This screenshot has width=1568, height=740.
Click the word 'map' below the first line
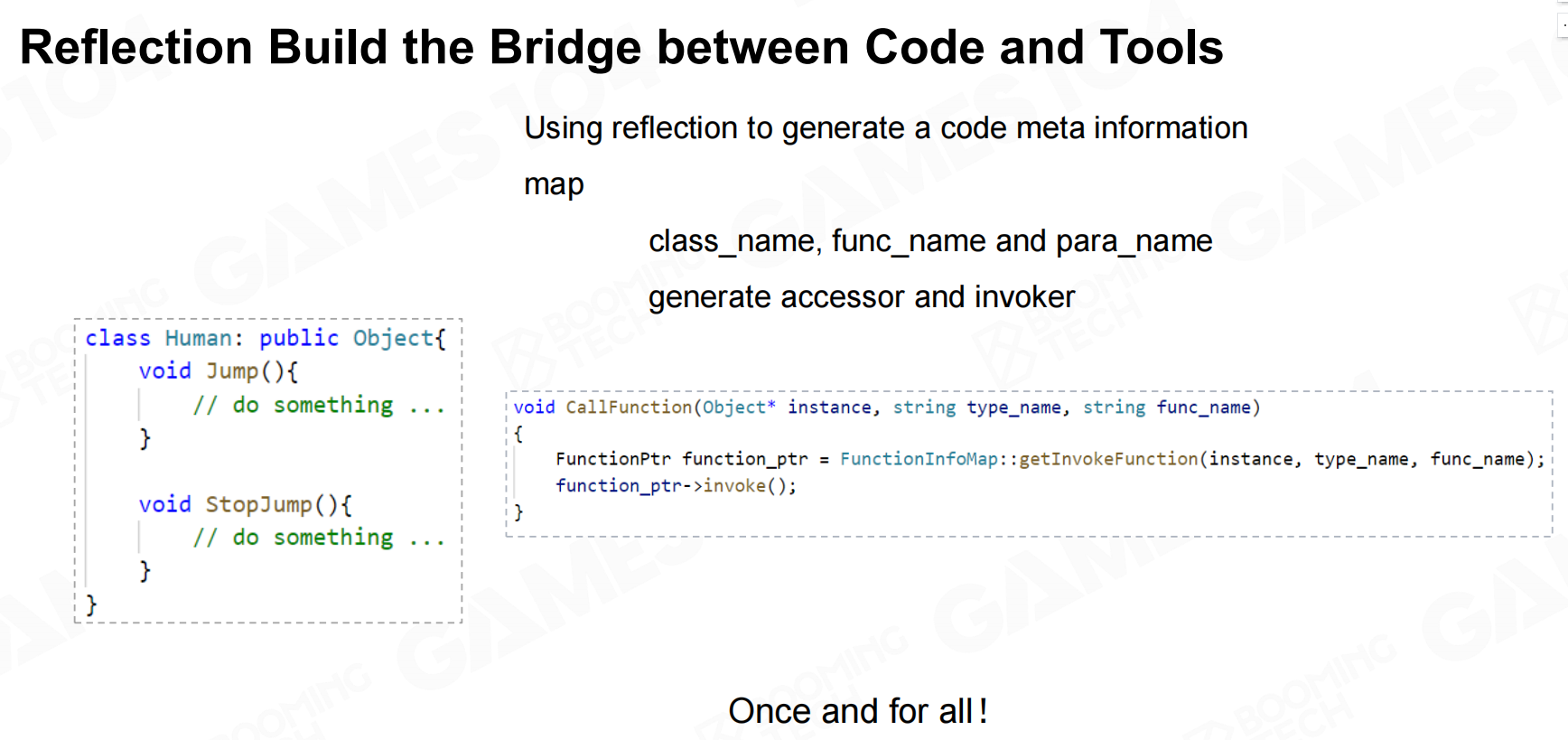[554, 184]
